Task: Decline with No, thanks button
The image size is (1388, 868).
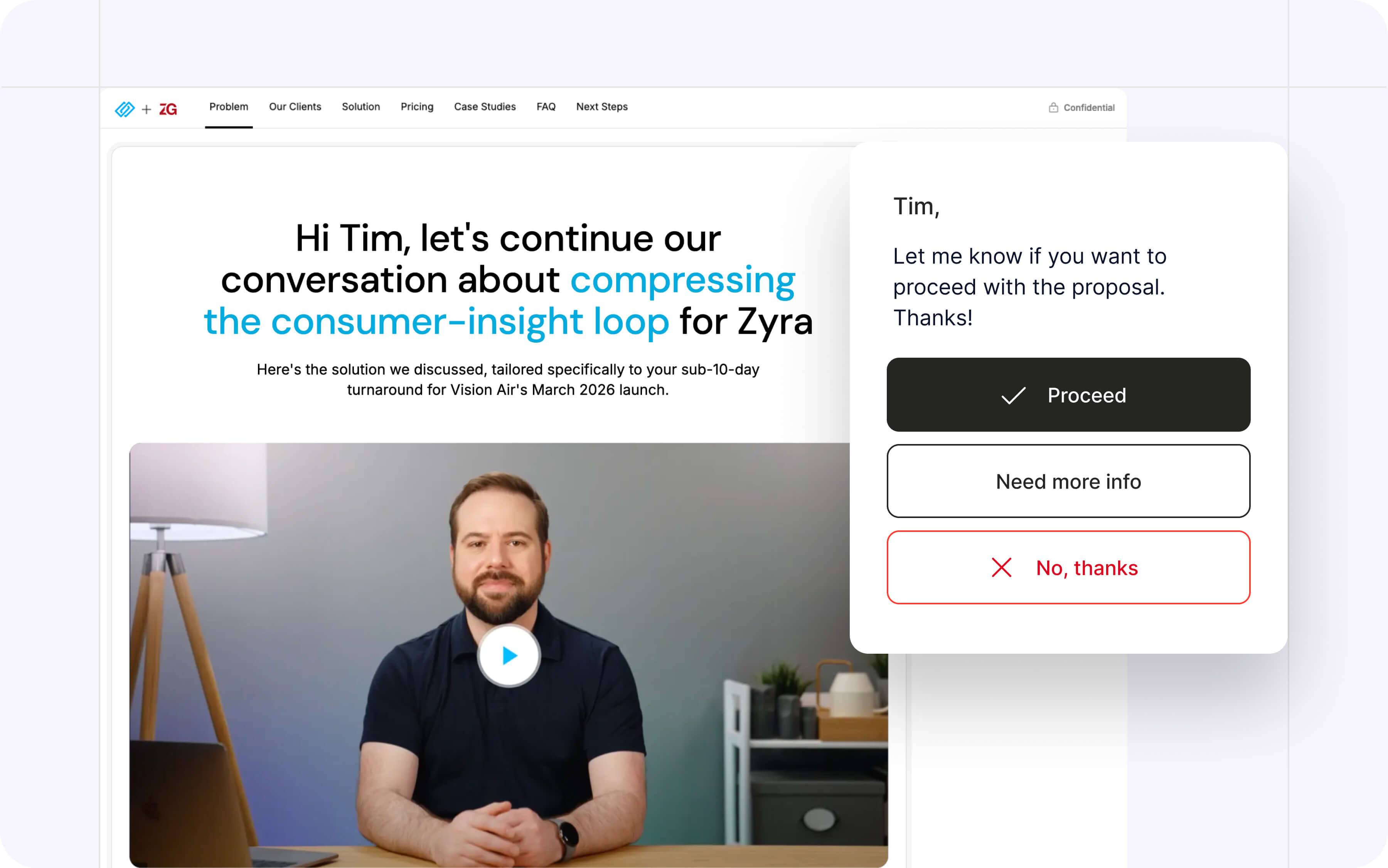Action: click(x=1068, y=567)
